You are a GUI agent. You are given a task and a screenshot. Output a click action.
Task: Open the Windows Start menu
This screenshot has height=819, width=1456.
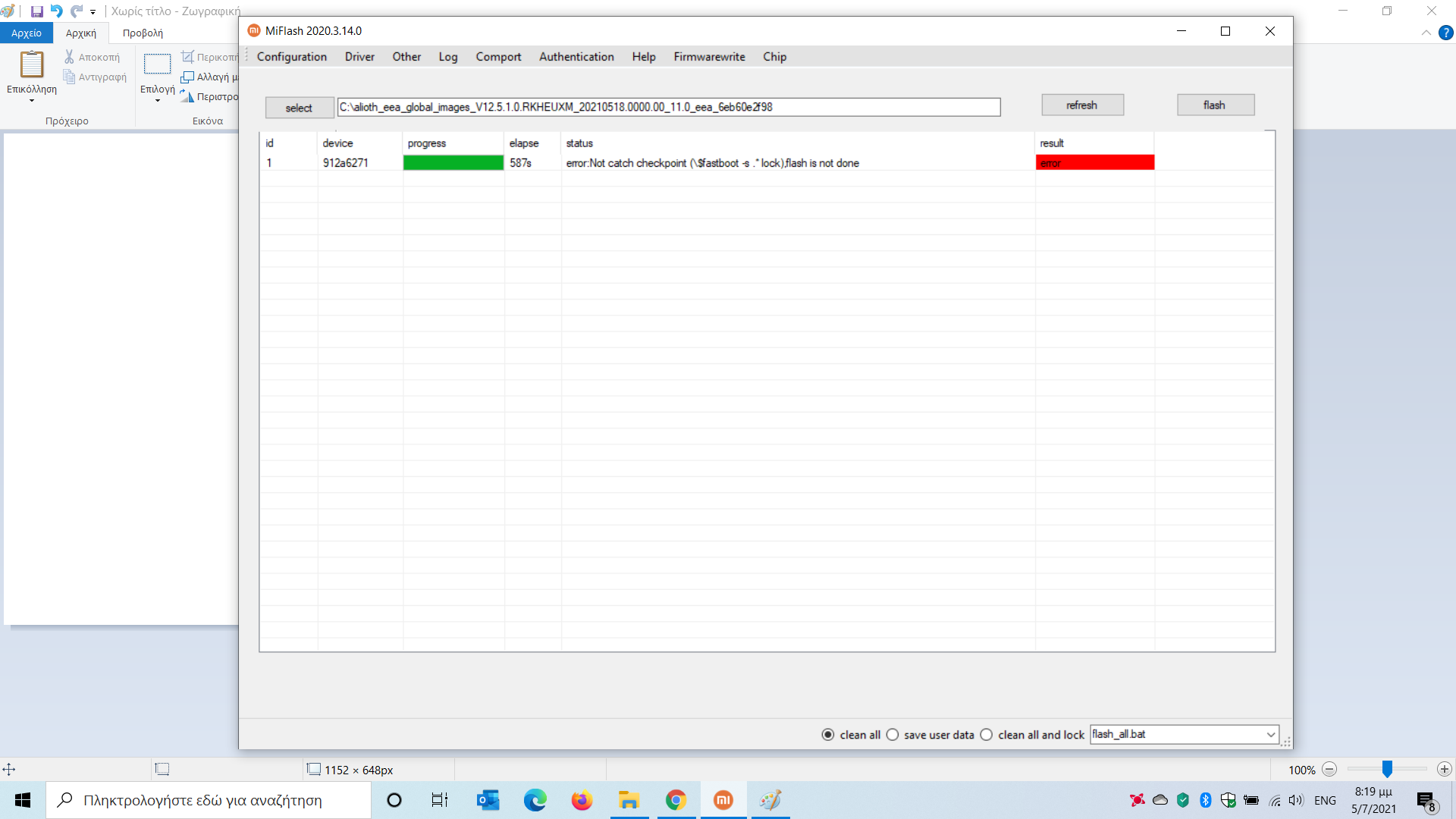coord(23,800)
